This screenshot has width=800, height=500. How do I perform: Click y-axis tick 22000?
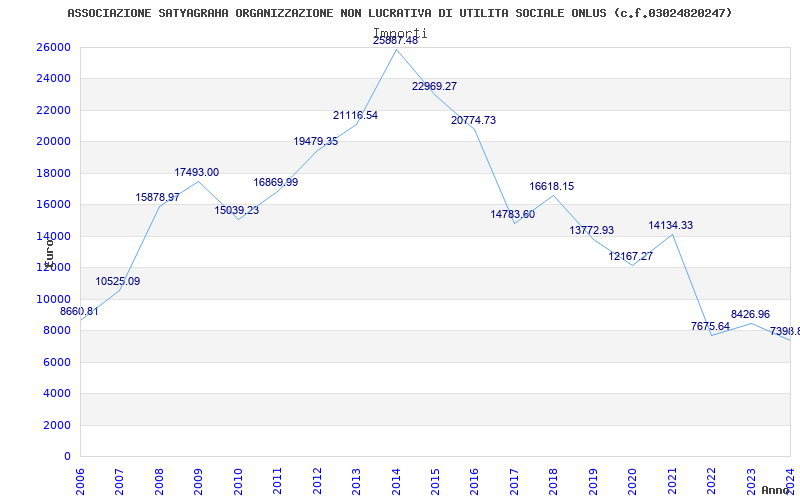click(53, 110)
